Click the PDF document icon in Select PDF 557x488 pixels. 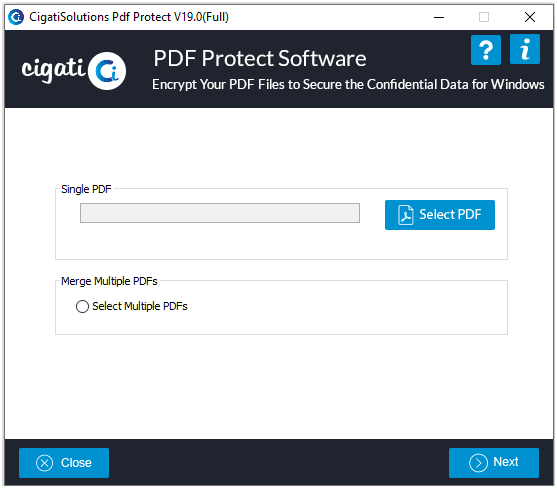coord(405,215)
